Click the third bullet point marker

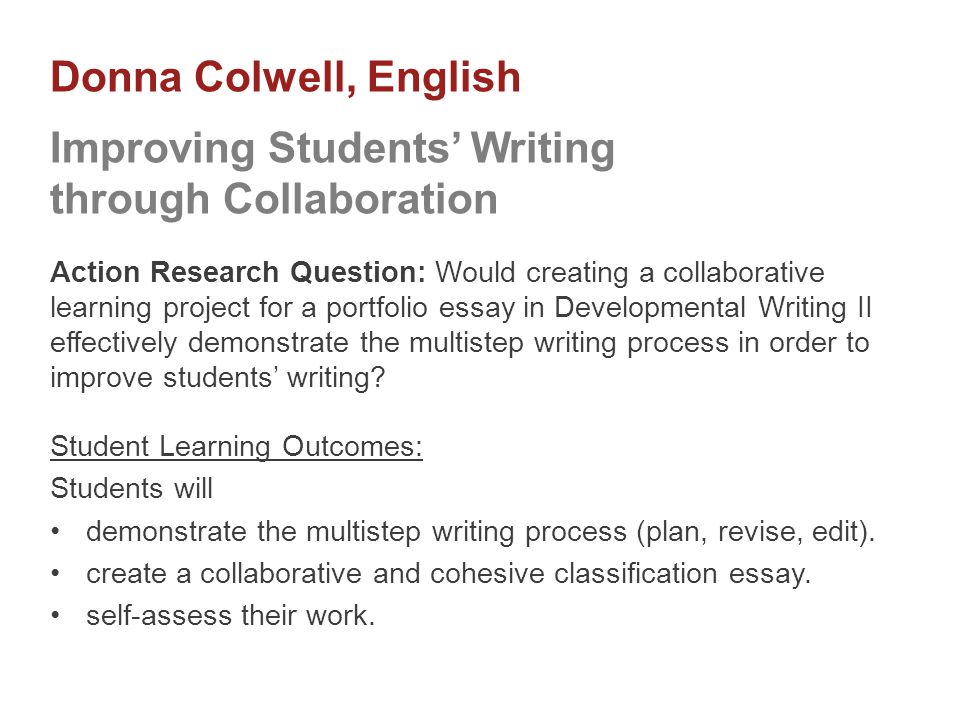click(56, 615)
